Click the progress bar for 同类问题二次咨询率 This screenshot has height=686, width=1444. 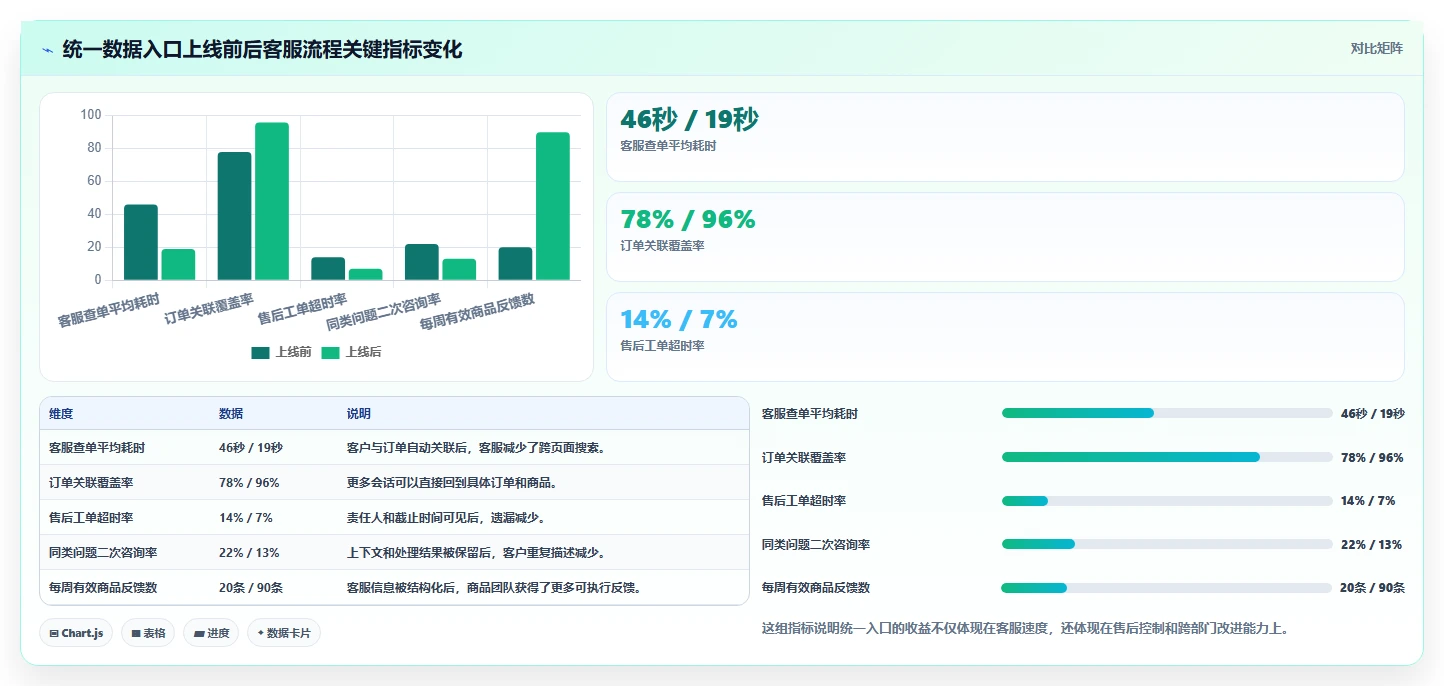click(1167, 544)
